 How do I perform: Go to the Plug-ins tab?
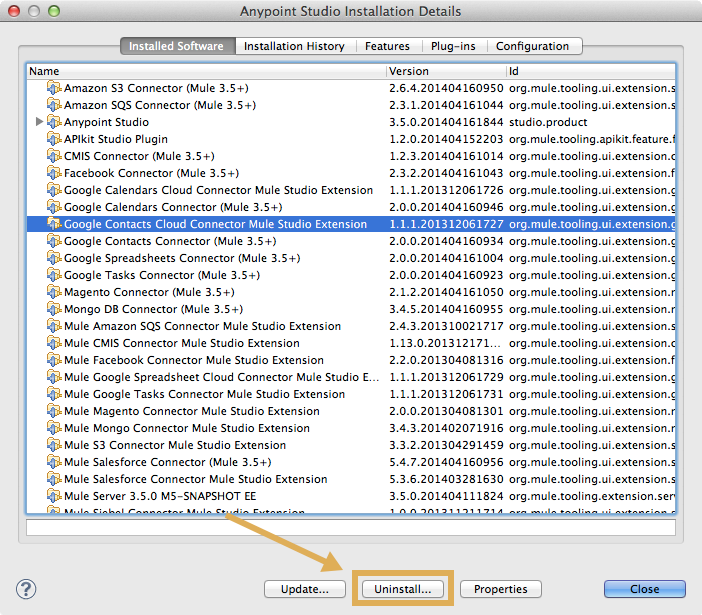click(x=453, y=46)
